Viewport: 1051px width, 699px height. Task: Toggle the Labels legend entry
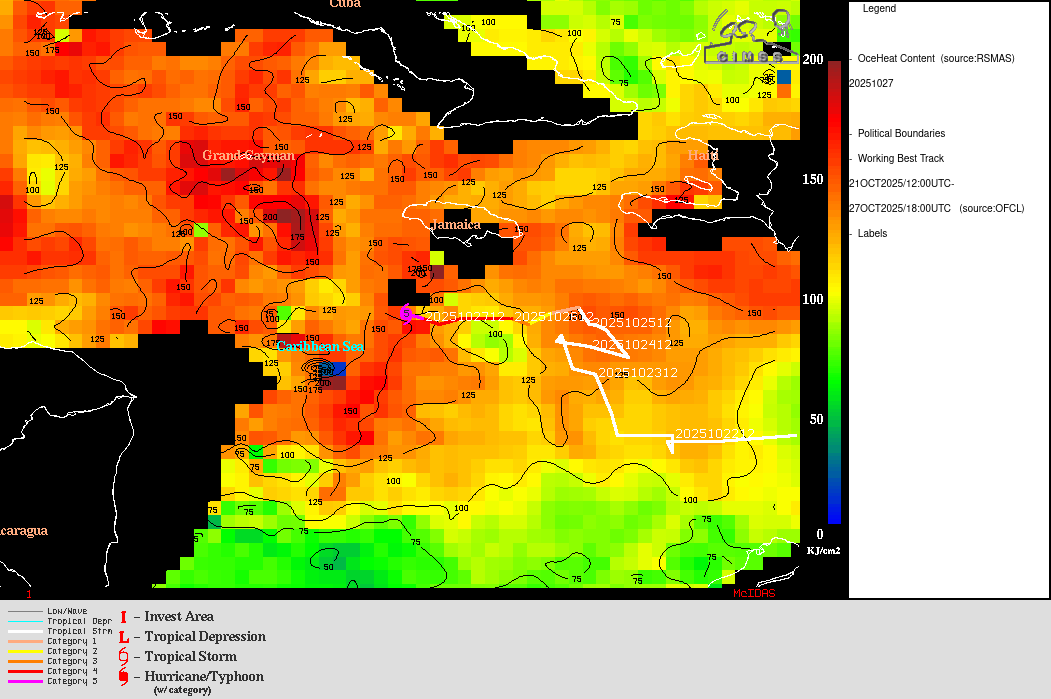point(872,234)
